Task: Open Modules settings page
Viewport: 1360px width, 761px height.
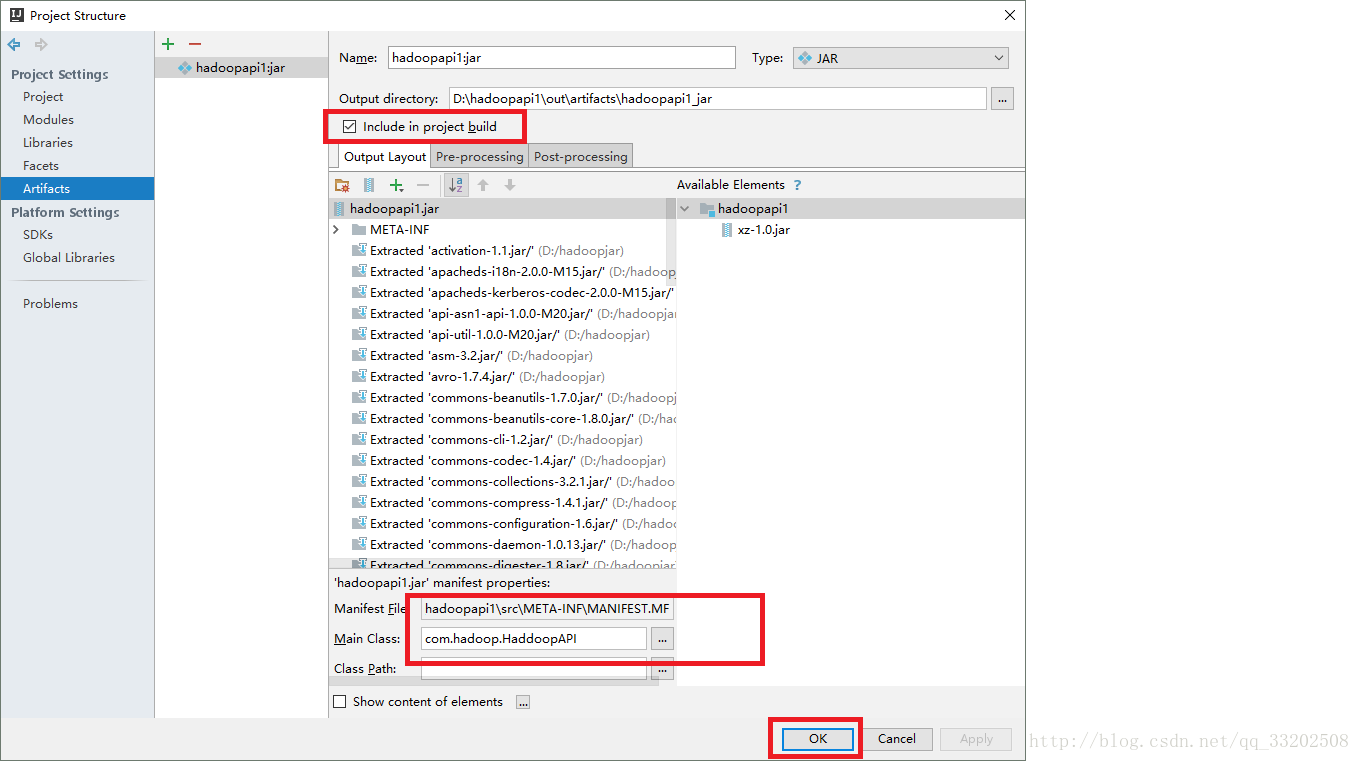Action: [x=48, y=120]
